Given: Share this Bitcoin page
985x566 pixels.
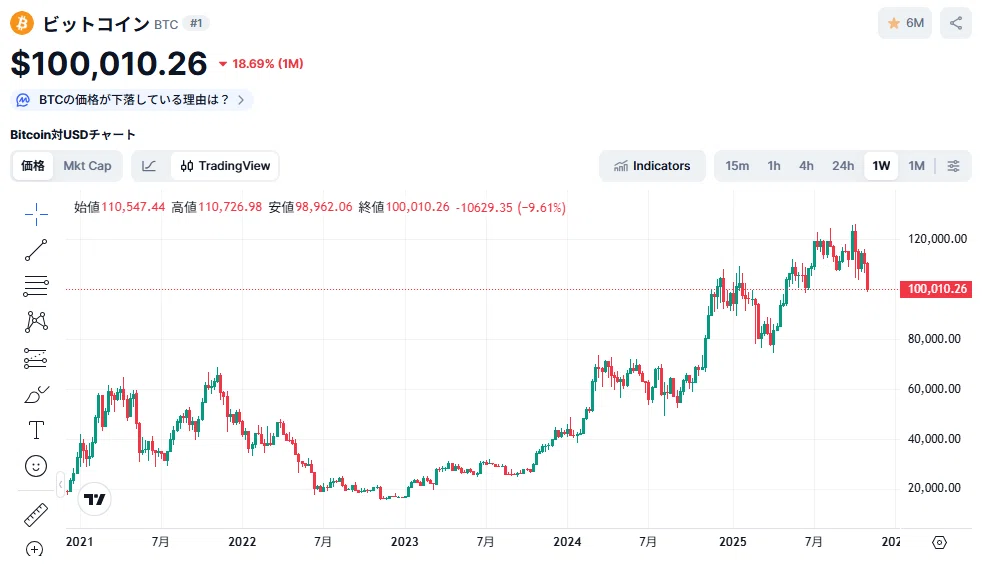Looking at the screenshot, I should coord(955,23).
